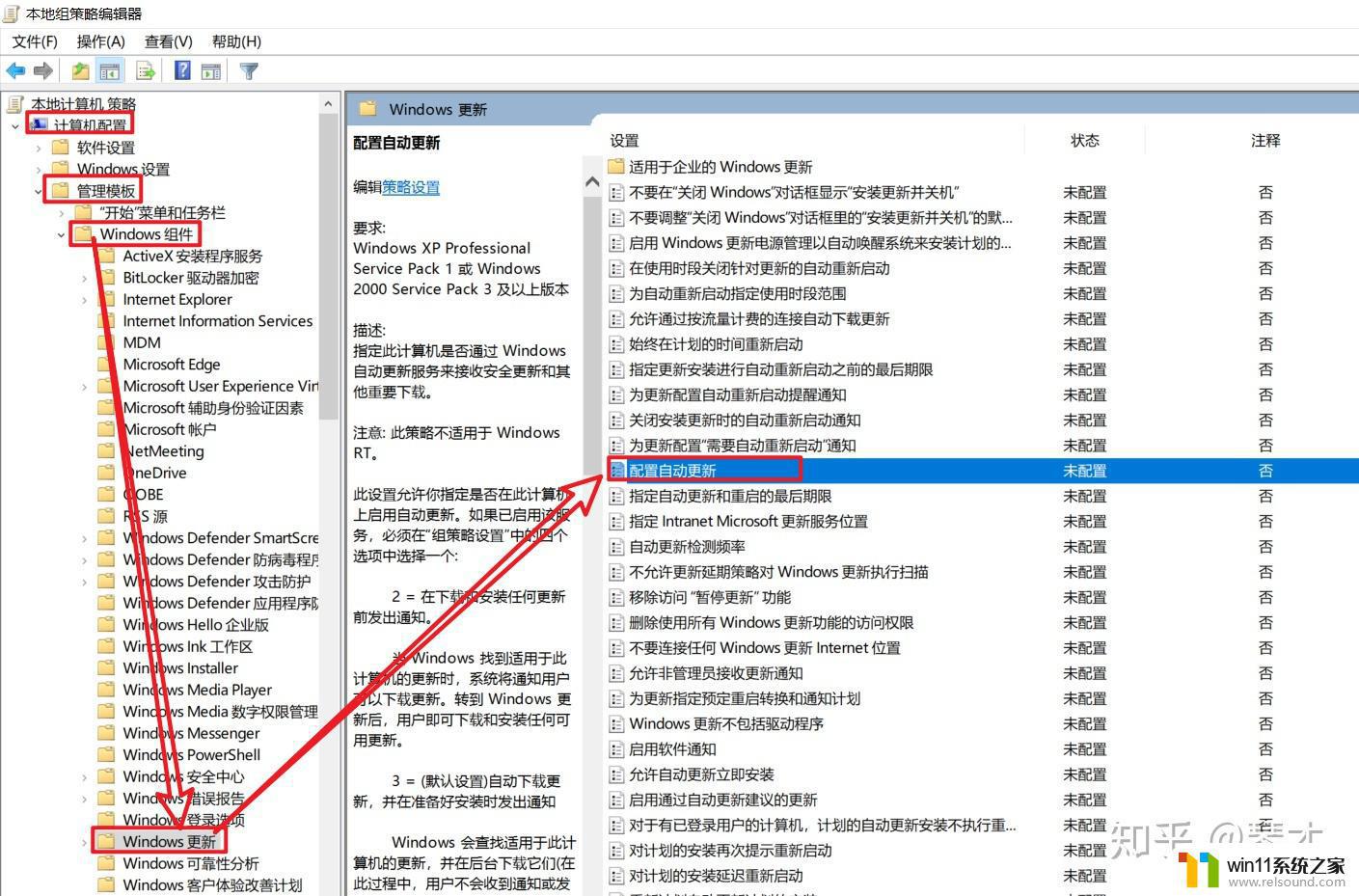Click the policy icon of 配置自动更新 row
Viewport: 1359px width, 896px height.
616,471
